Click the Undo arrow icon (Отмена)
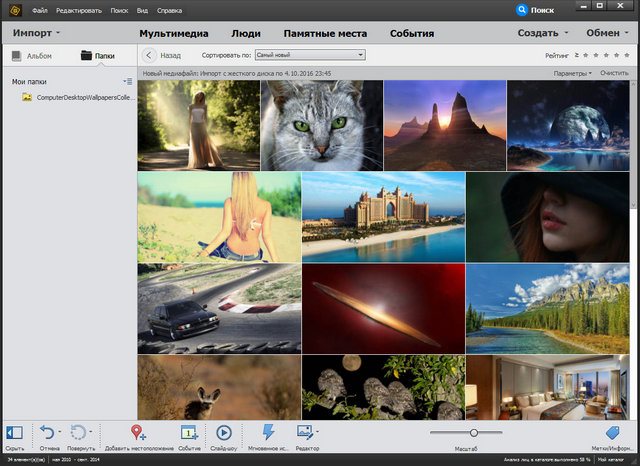Image resolution: width=640 pixels, height=466 pixels. tap(46, 433)
